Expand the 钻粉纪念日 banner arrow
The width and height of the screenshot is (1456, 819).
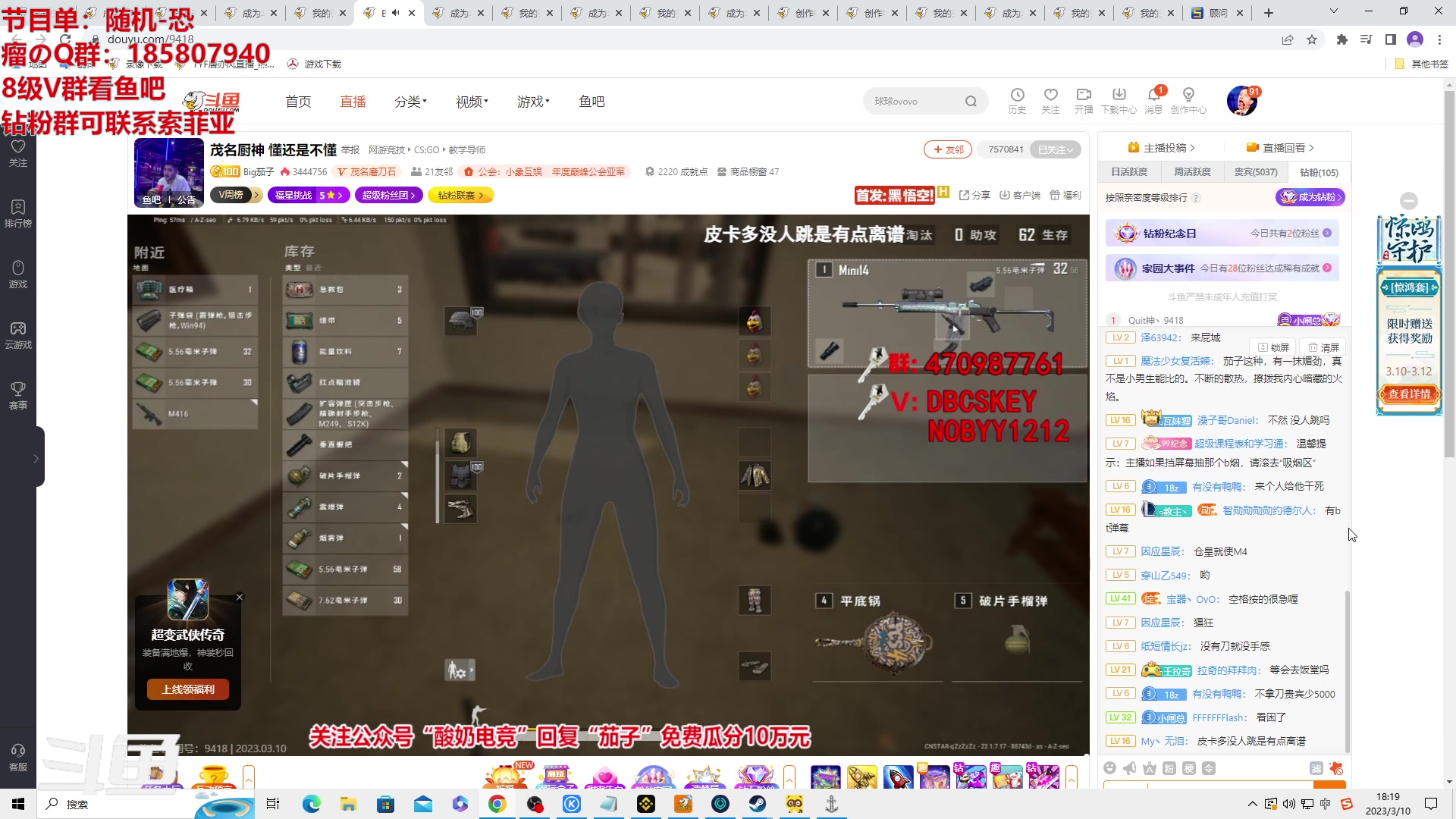[x=1327, y=234]
